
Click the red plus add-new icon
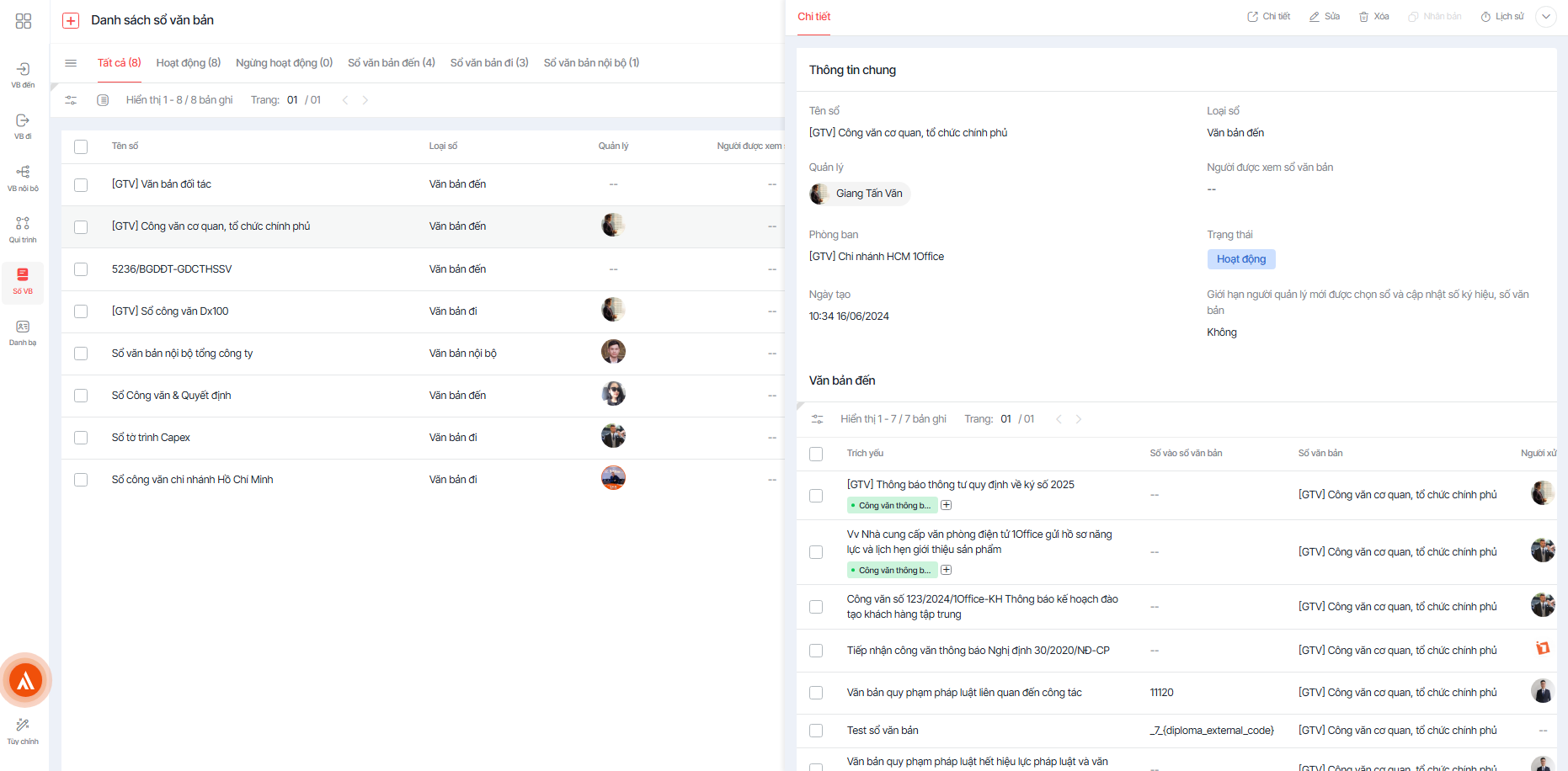point(71,20)
